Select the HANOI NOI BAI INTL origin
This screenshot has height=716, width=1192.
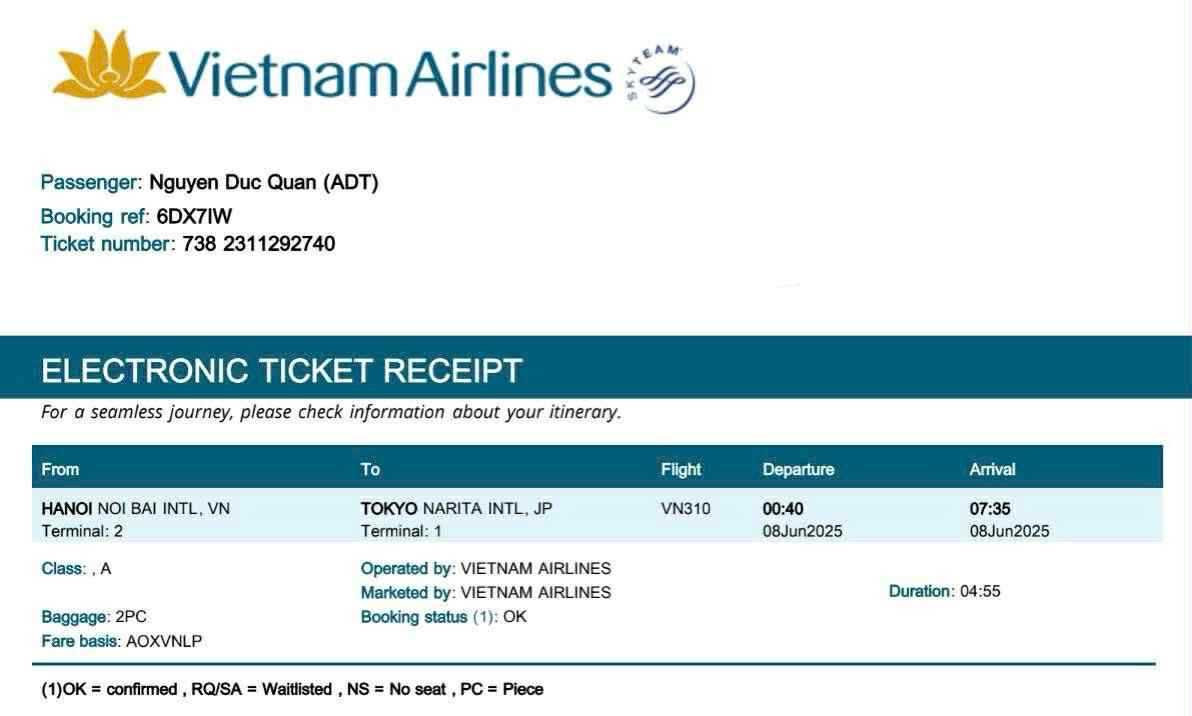[x=135, y=509]
